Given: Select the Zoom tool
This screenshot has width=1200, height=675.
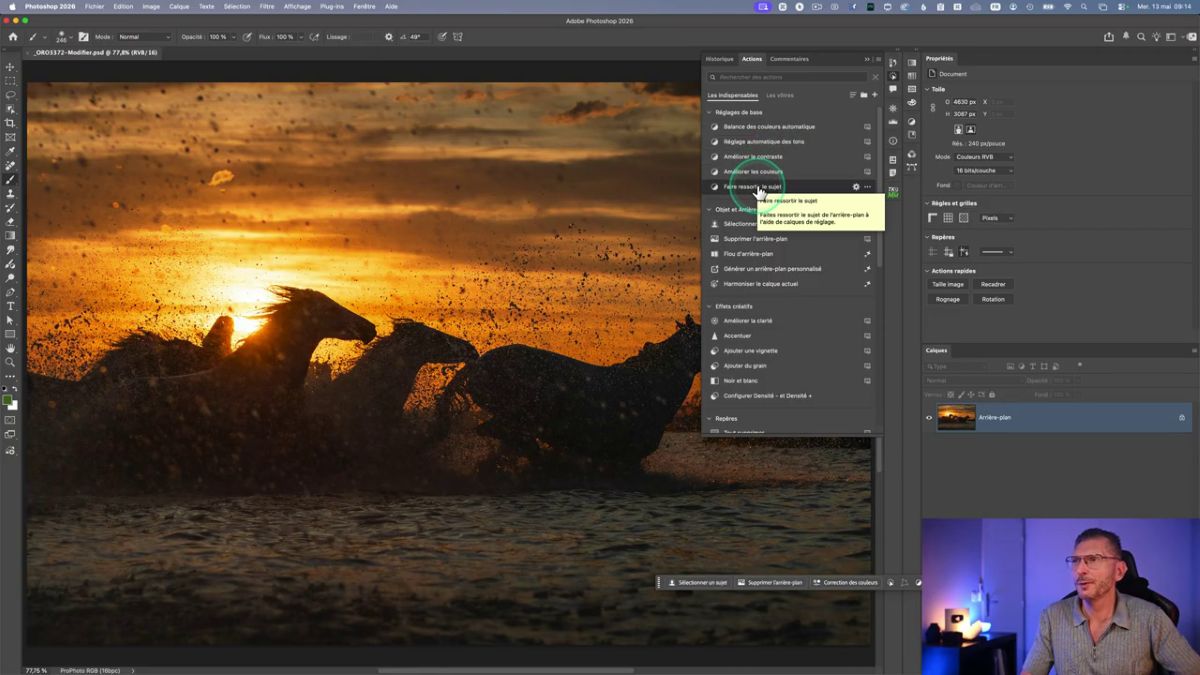Looking at the screenshot, I should 10,362.
